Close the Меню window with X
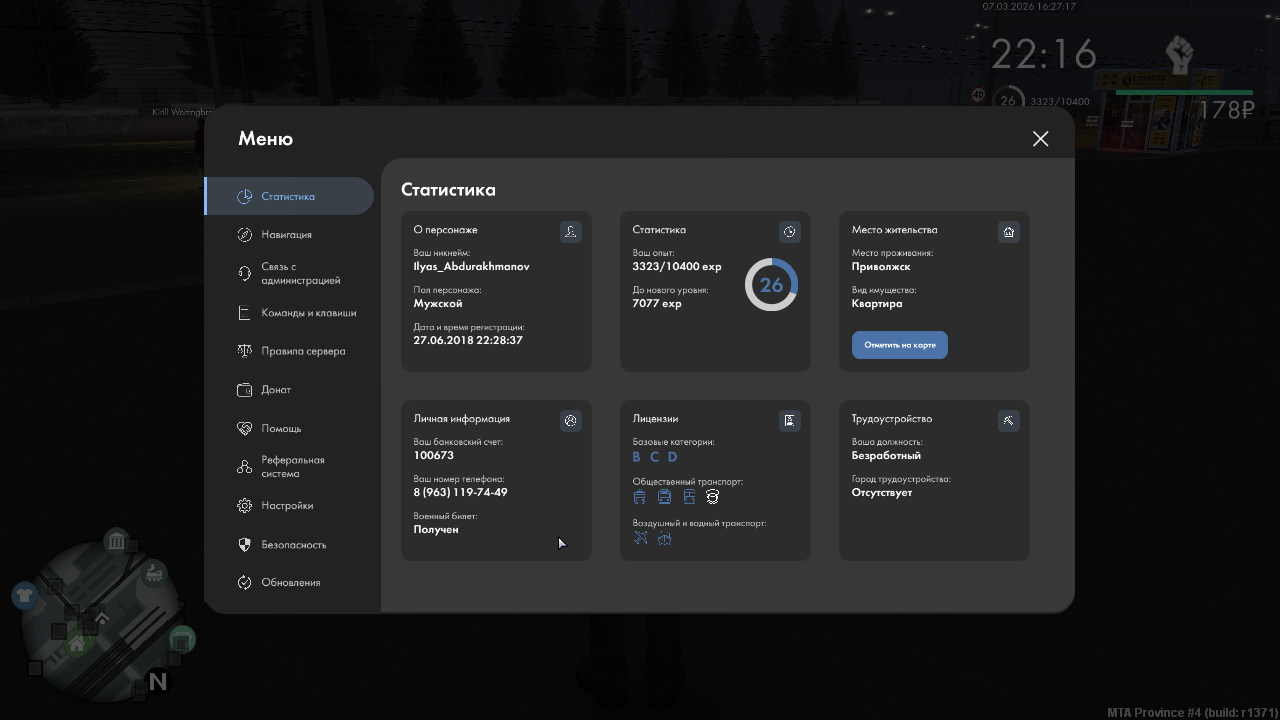Image resolution: width=1280 pixels, height=720 pixels. [1040, 139]
